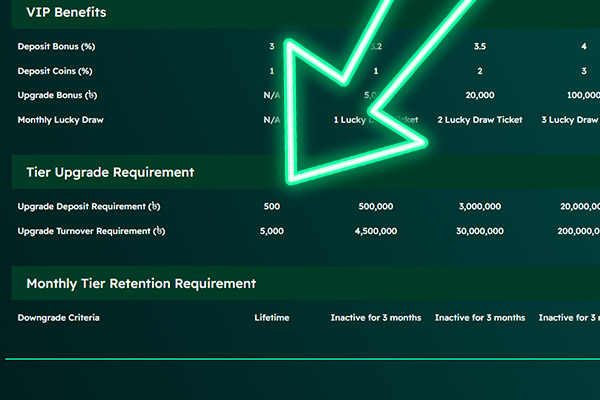600x400 pixels.
Task: Expand the Monthly Tier Retention Requirement header
Action: tap(141, 284)
